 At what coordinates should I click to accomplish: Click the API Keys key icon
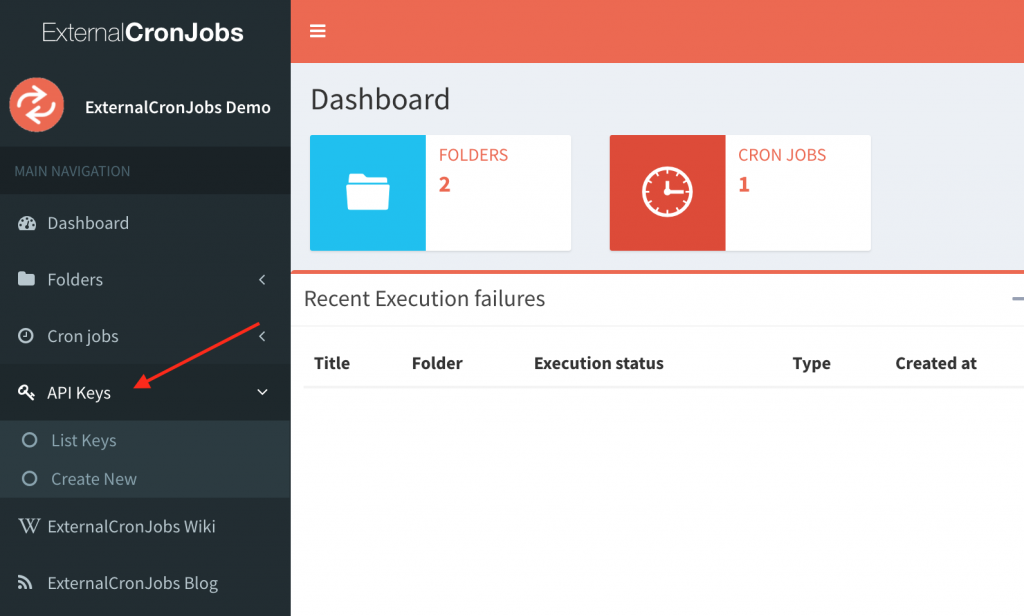(26, 392)
